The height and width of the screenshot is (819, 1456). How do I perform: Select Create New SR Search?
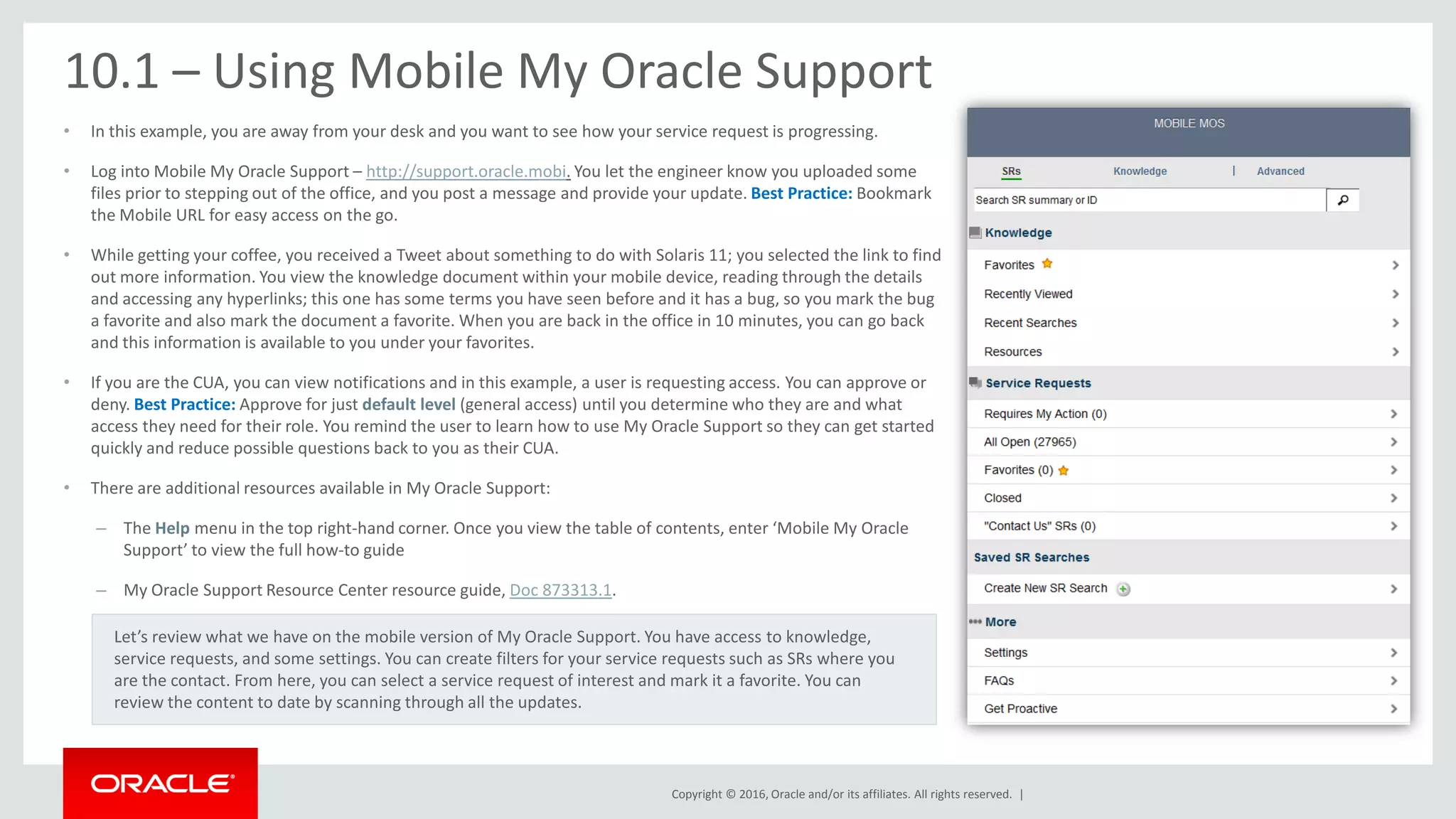click(x=1189, y=589)
